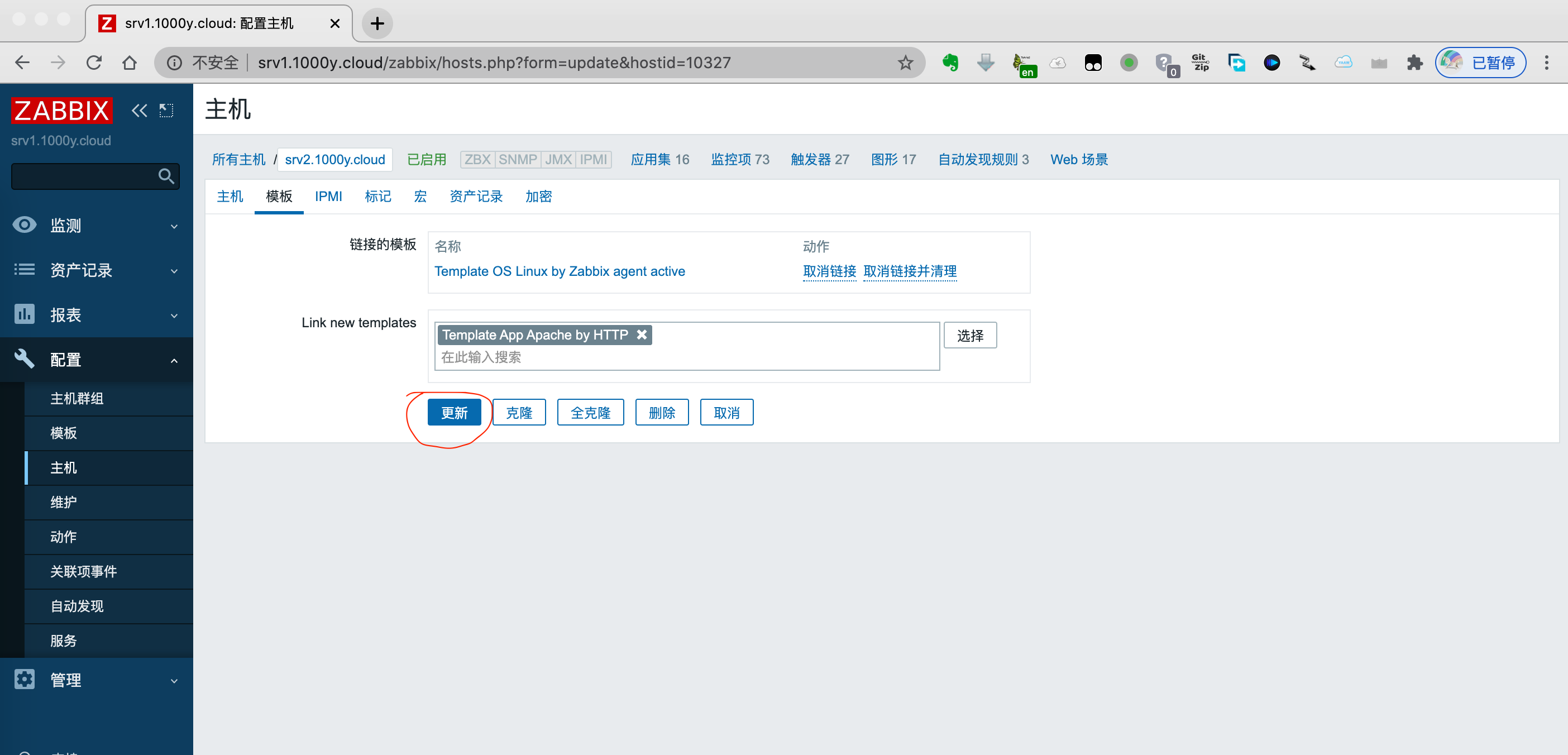The image size is (1568, 755).
Task: Click the chart icon next to 报表
Action: tap(25, 314)
